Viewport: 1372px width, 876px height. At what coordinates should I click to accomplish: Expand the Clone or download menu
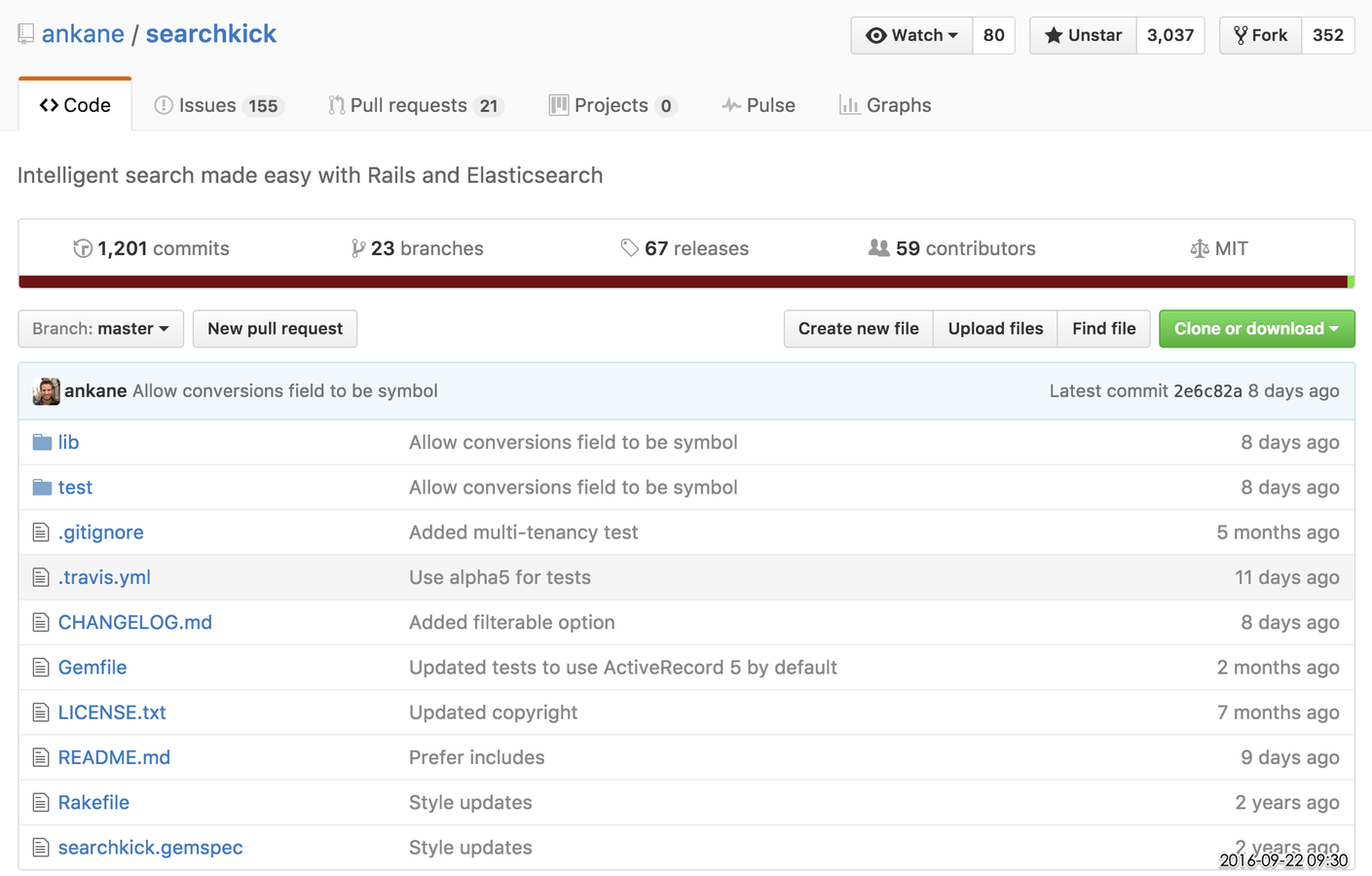point(1256,329)
